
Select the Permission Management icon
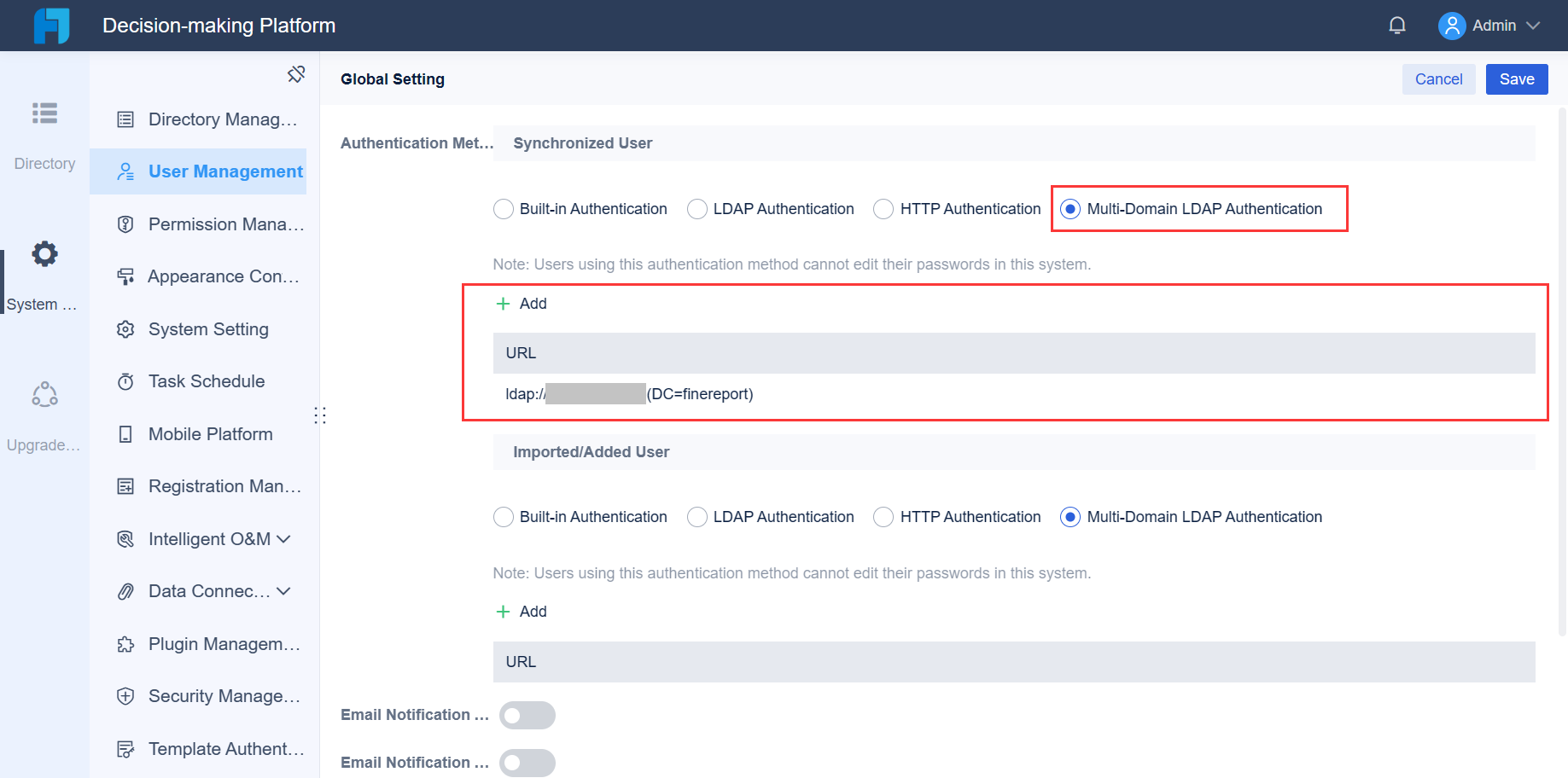click(125, 224)
